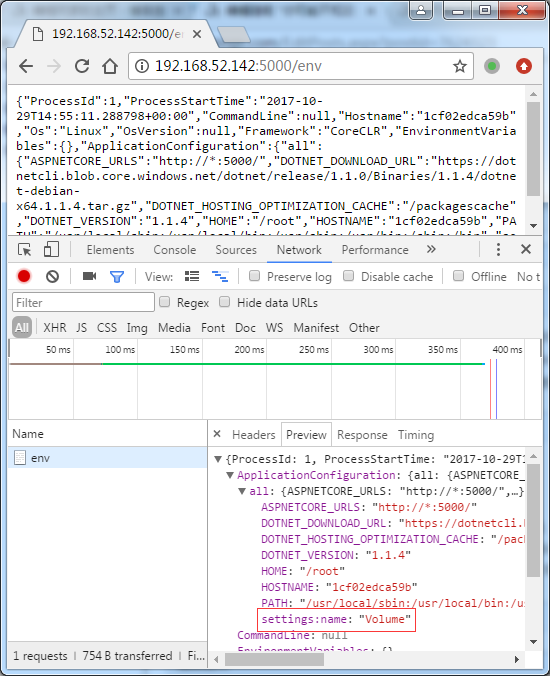Screen dimensions: 550x676
Task: Close the request details pane
Action: (x=217, y=434)
